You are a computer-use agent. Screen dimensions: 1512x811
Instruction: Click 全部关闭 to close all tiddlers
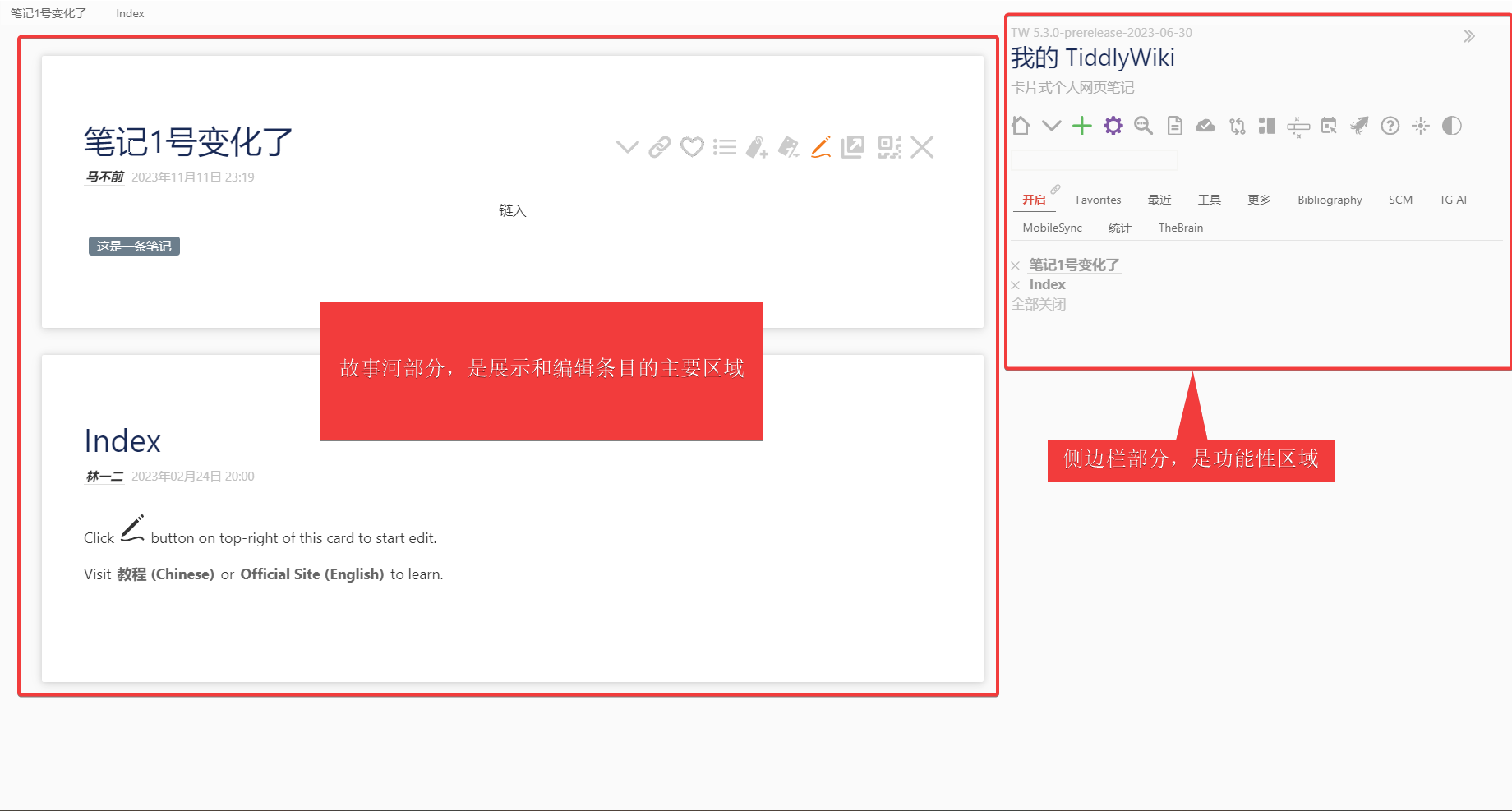[1038, 304]
